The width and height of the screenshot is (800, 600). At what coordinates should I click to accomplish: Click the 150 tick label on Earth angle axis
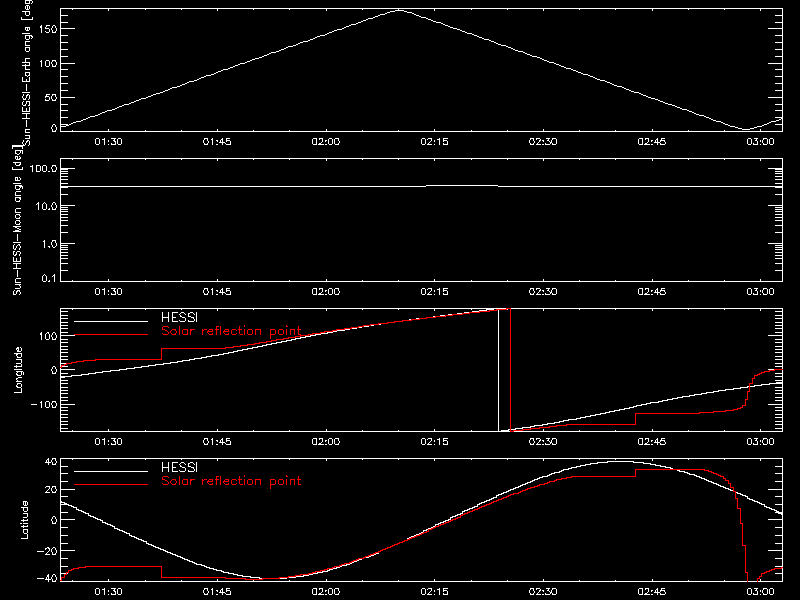tap(47, 29)
